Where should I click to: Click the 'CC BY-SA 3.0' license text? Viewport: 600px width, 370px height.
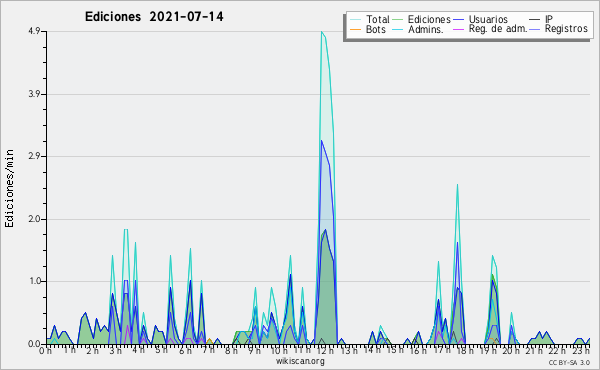[x=569, y=362]
